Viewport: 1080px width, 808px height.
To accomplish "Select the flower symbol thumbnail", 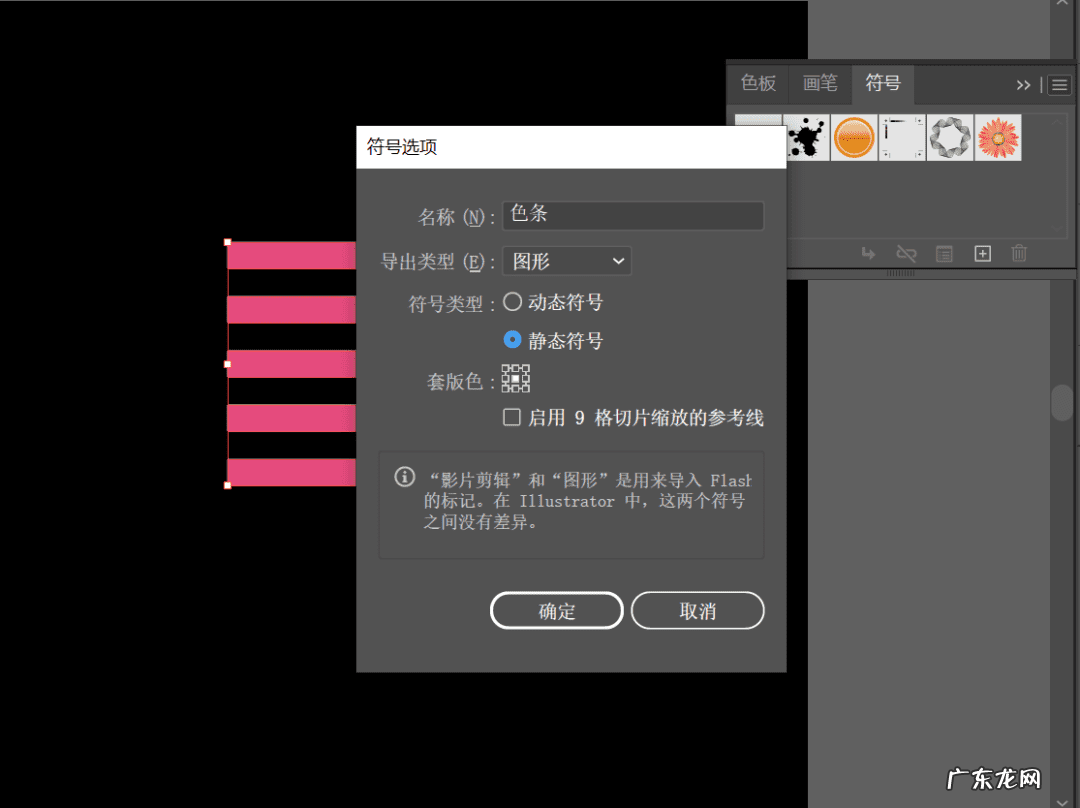I will [x=997, y=138].
